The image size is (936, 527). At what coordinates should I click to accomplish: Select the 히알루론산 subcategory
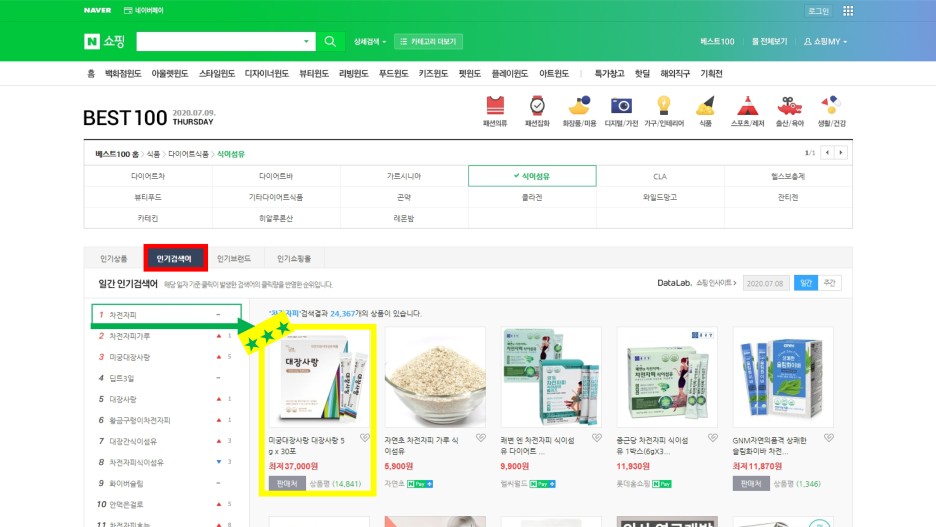pyautogui.click(x=276, y=218)
